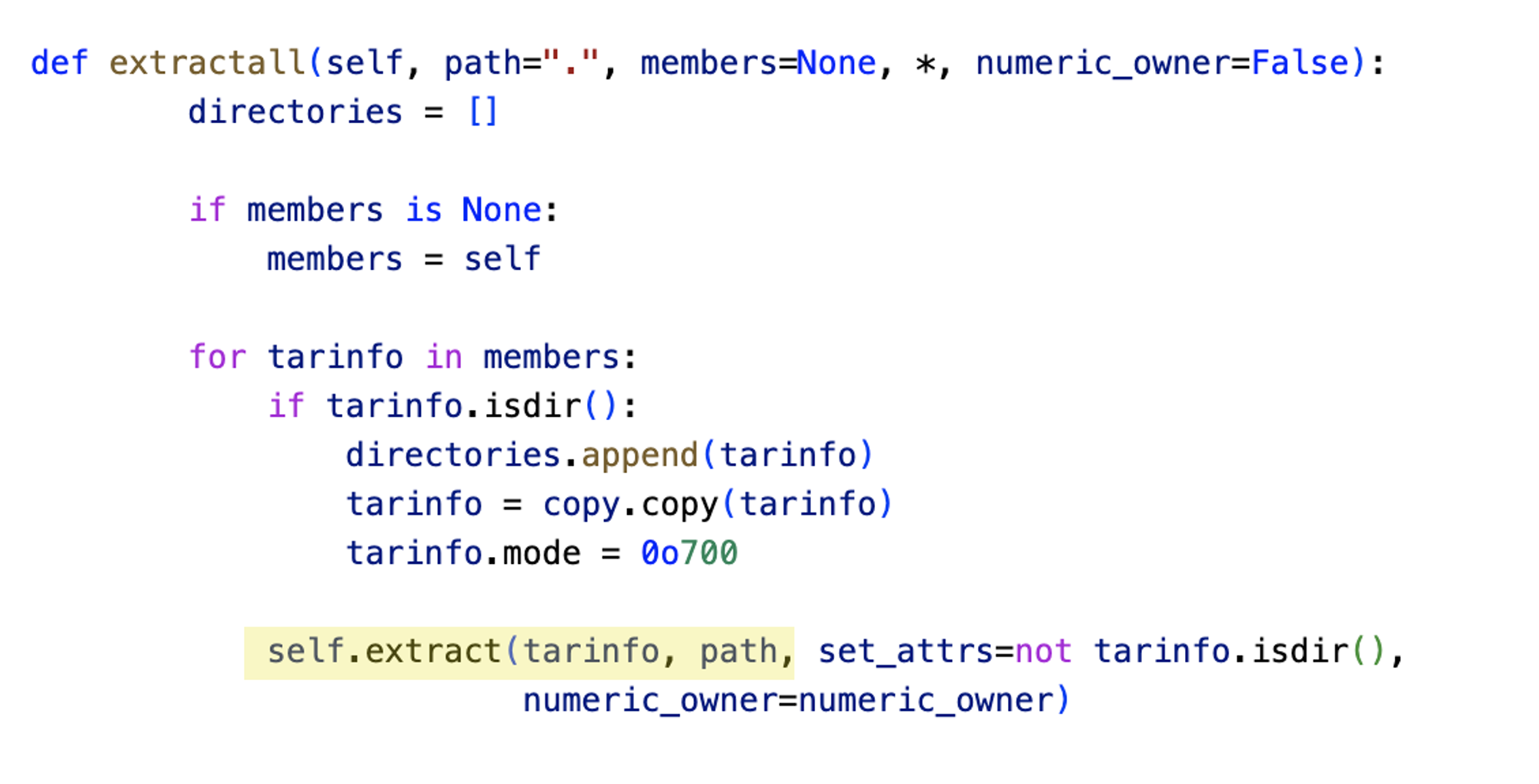
Task: Click the extractall function name
Action: click(x=208, y=63)
